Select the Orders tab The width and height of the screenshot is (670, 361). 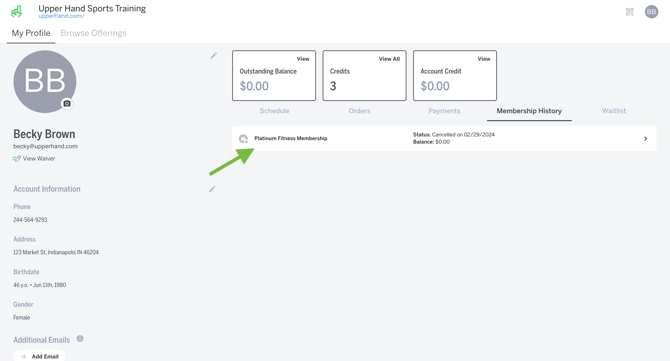pos(359,111)
